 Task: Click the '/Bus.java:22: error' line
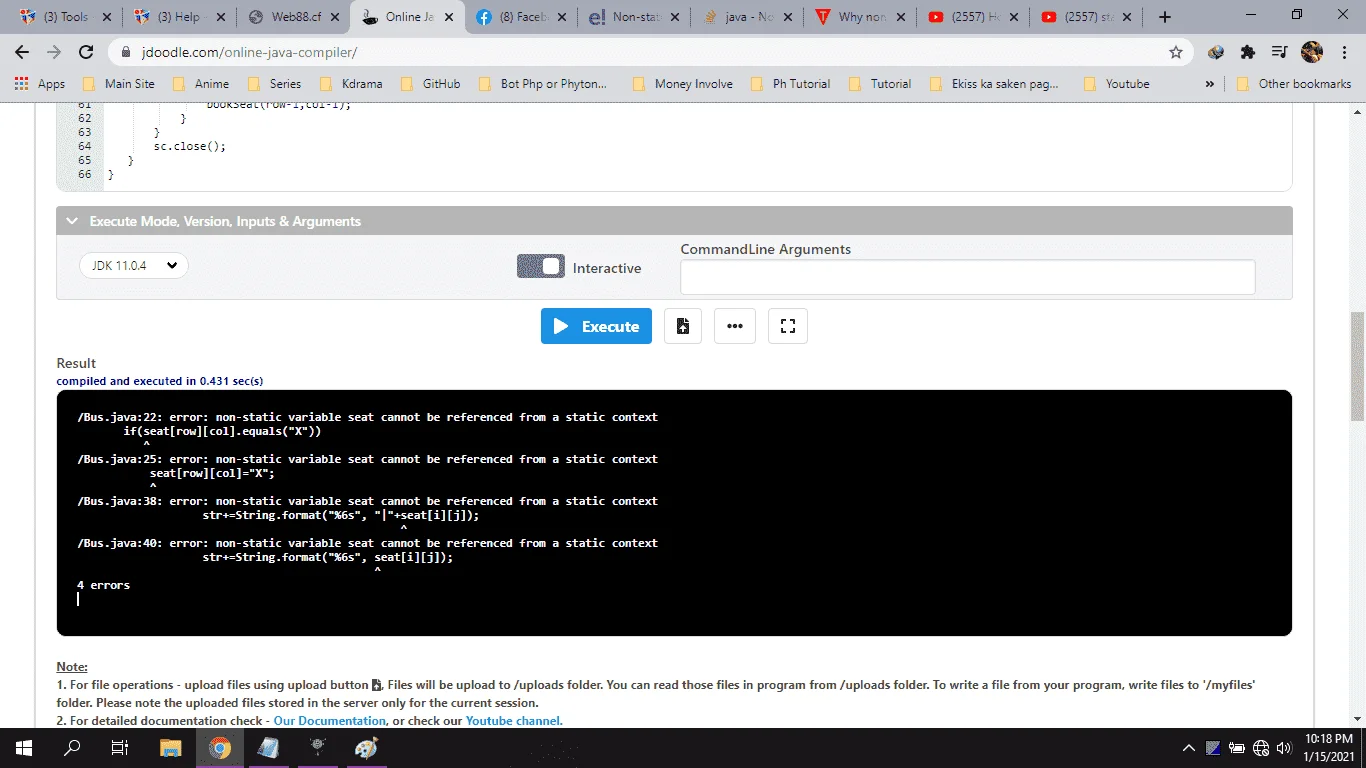(x=367, y=417)
